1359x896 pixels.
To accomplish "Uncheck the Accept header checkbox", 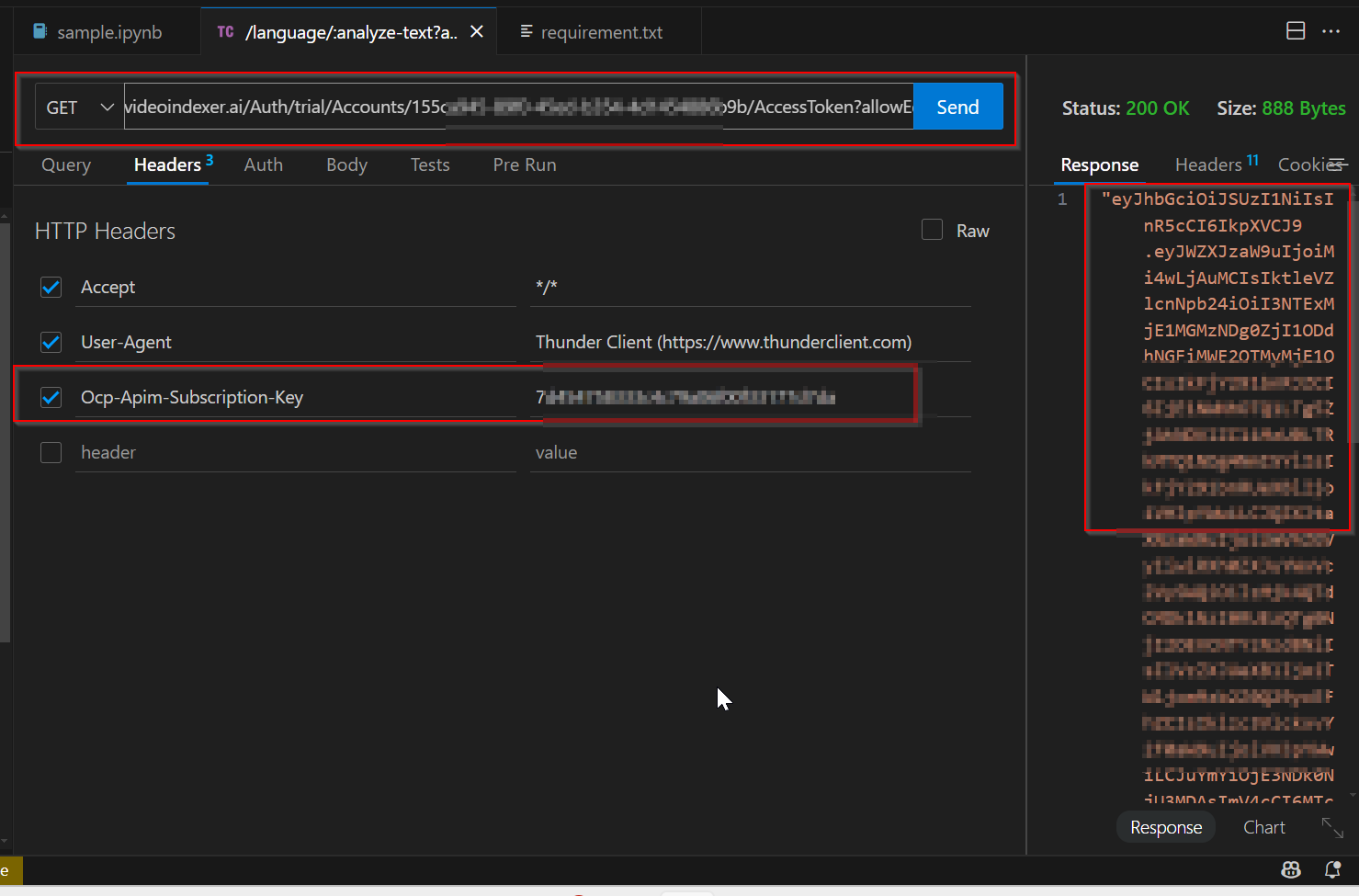I will [x=51, y=288].
